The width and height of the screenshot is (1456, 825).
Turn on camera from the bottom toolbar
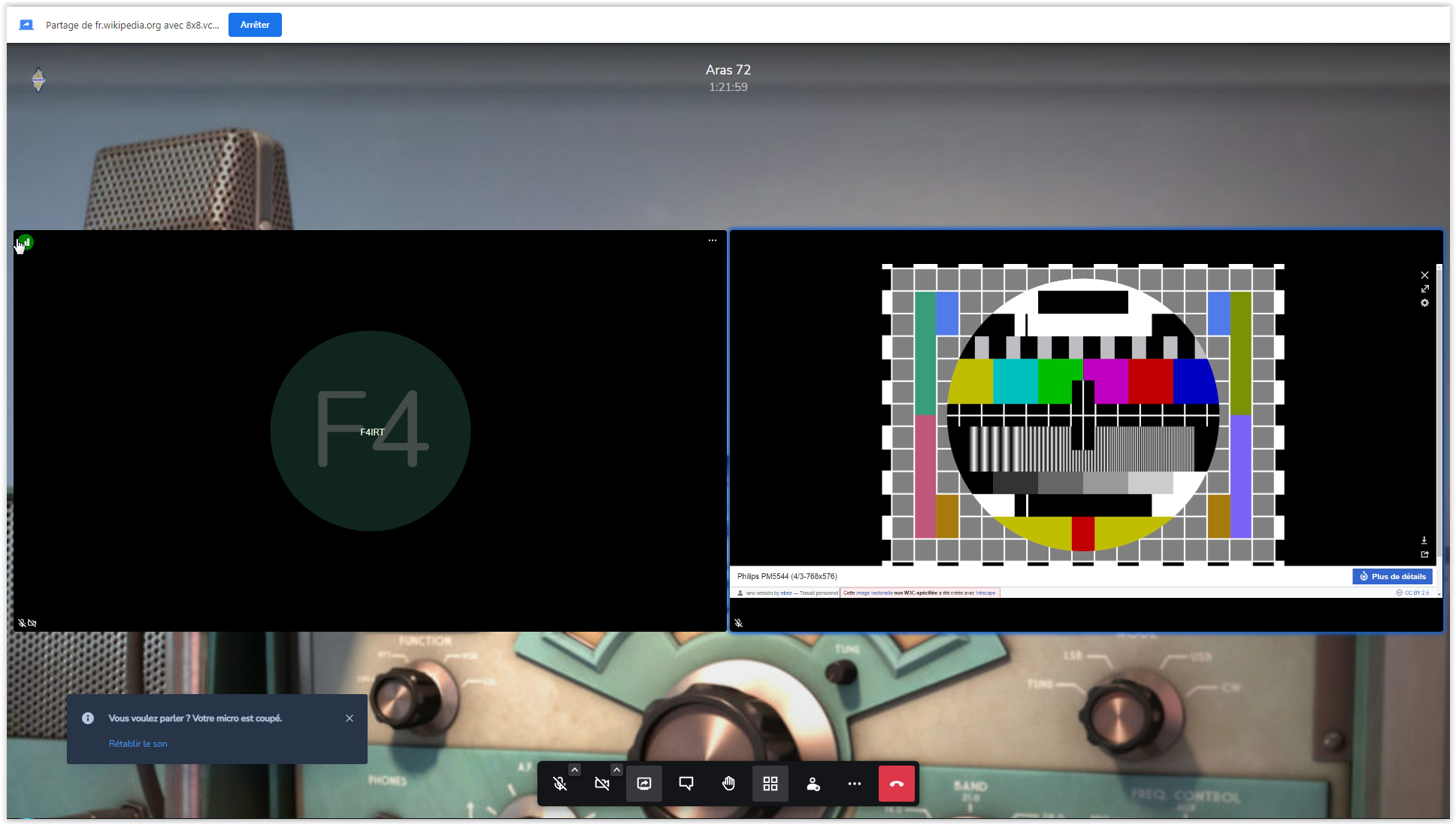[601, 784]
